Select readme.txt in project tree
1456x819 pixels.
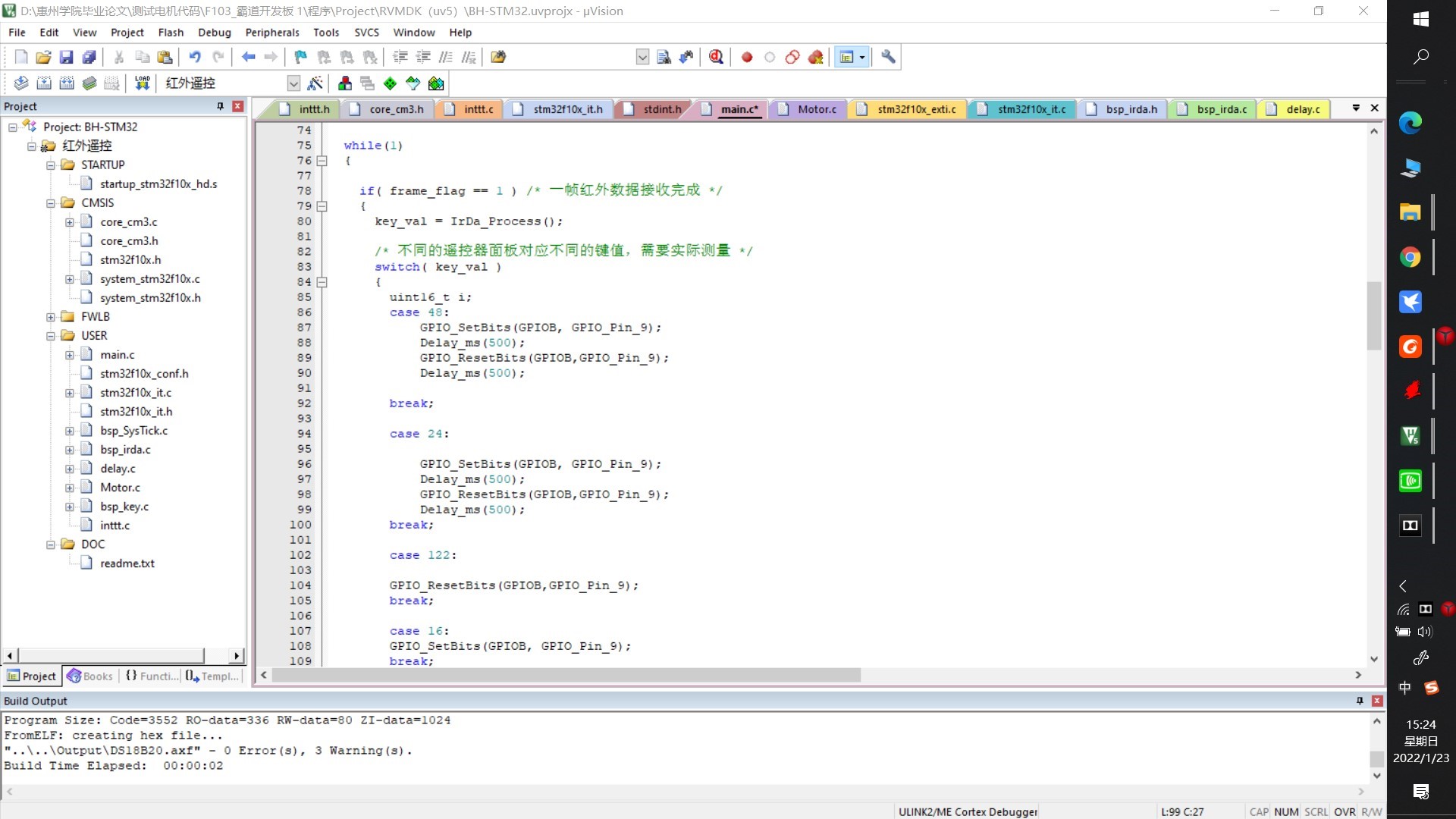[127, 563]
